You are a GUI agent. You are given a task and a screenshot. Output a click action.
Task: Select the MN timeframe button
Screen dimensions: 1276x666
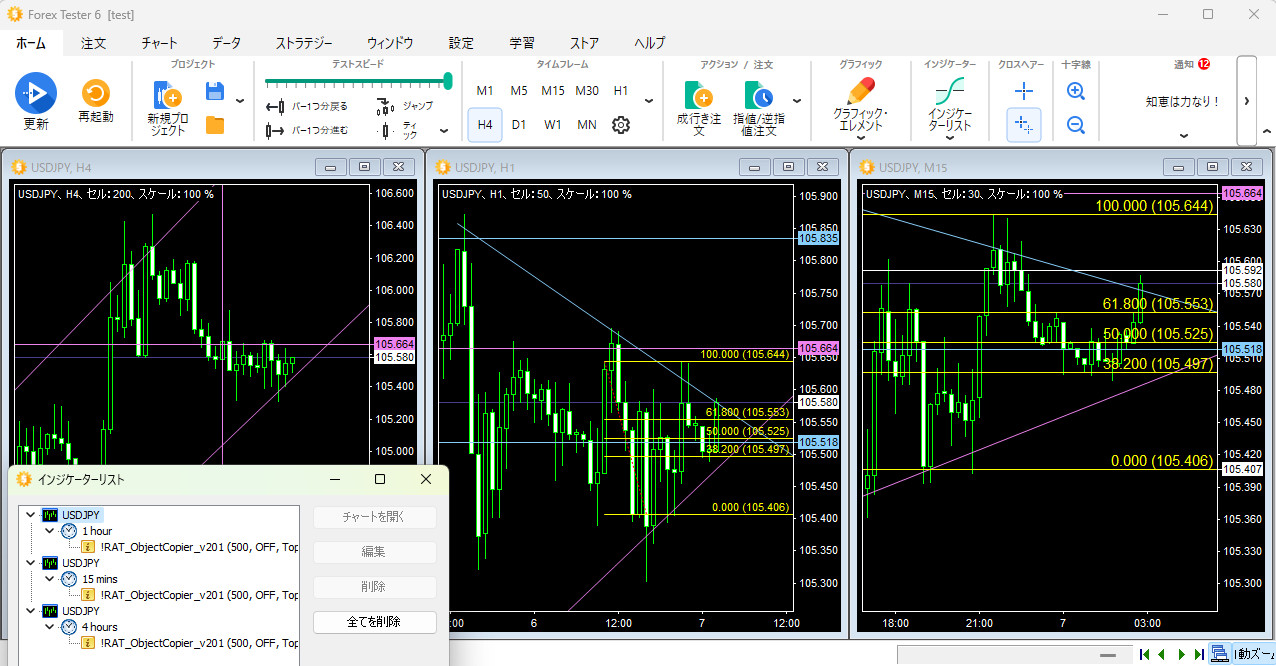tap(587, 125)
